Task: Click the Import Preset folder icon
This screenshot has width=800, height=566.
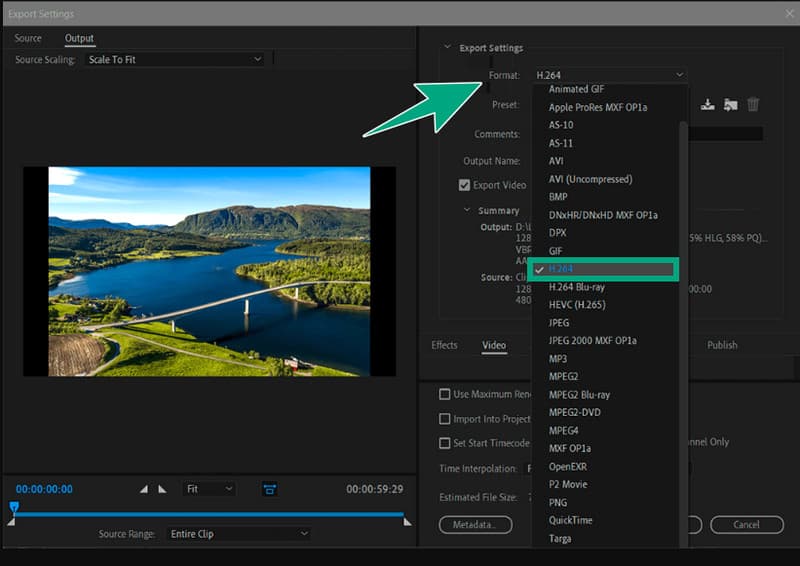Action: click(730, 105)
